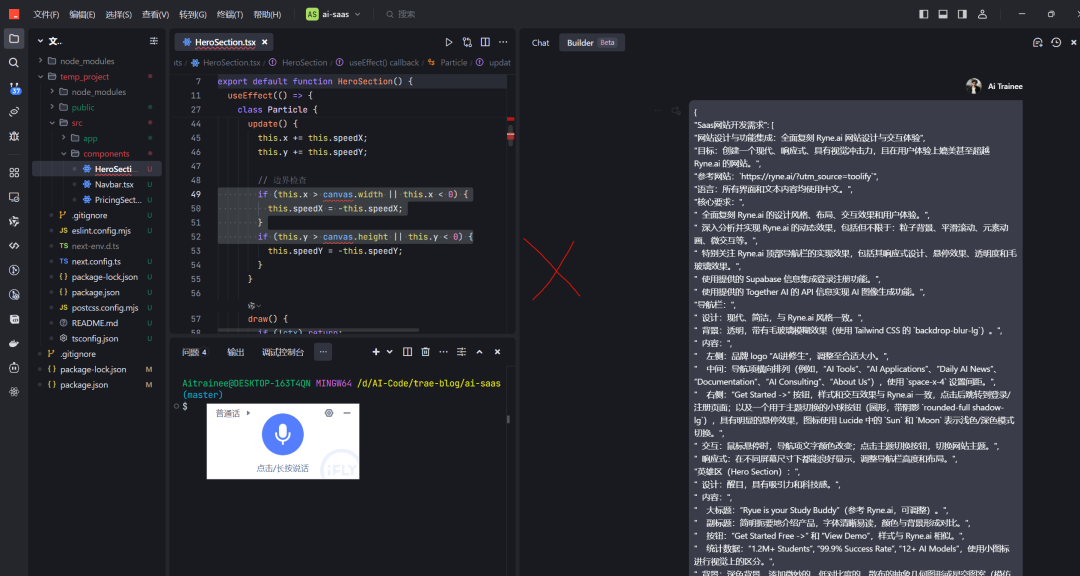Split the editor to the right
The width and height of the screenshot is (1080, 576).
click(x=485, y=42)
